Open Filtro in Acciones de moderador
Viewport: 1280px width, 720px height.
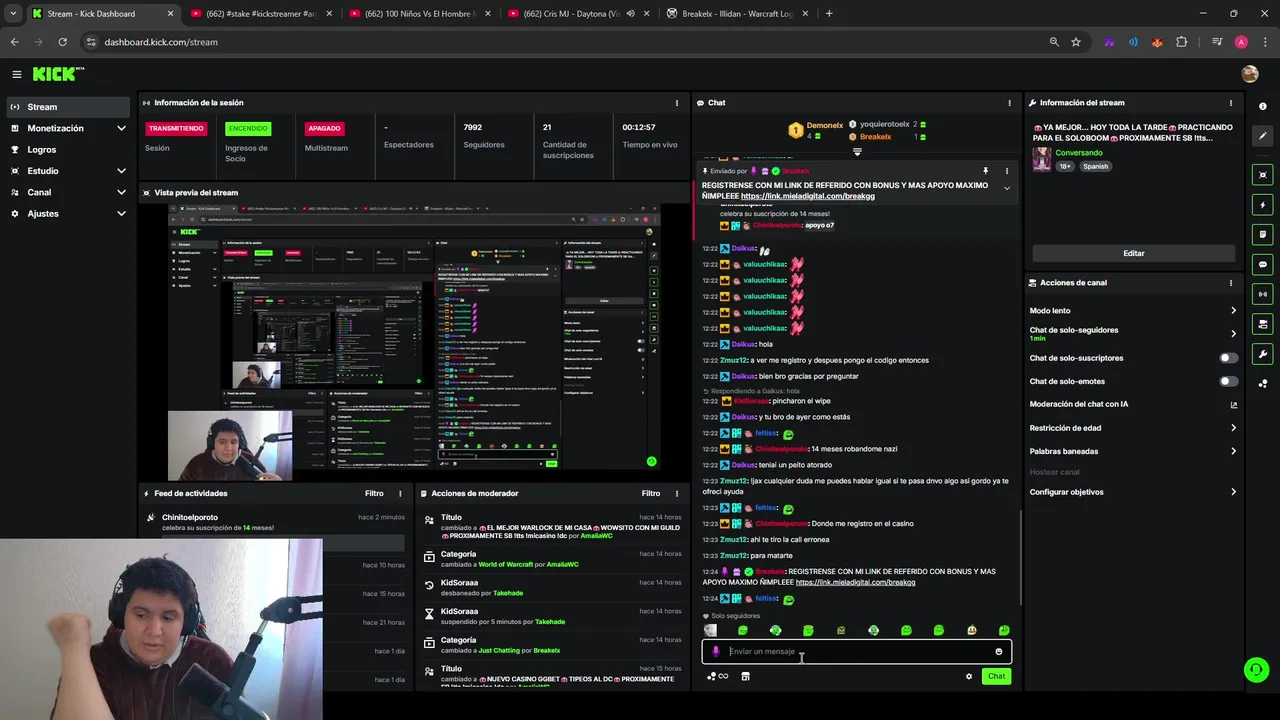coord(651,493)
